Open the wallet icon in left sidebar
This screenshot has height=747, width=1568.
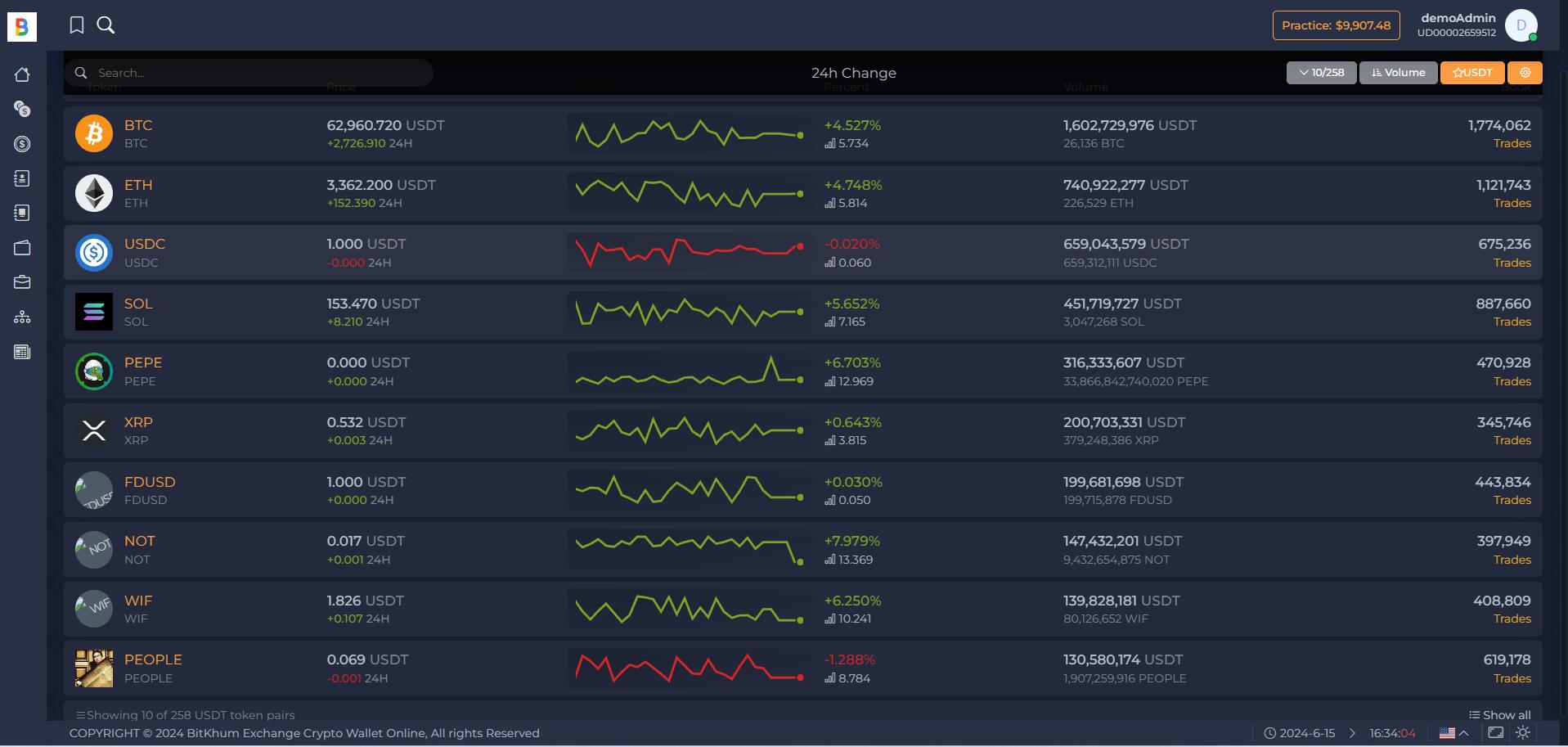point(22,248)
